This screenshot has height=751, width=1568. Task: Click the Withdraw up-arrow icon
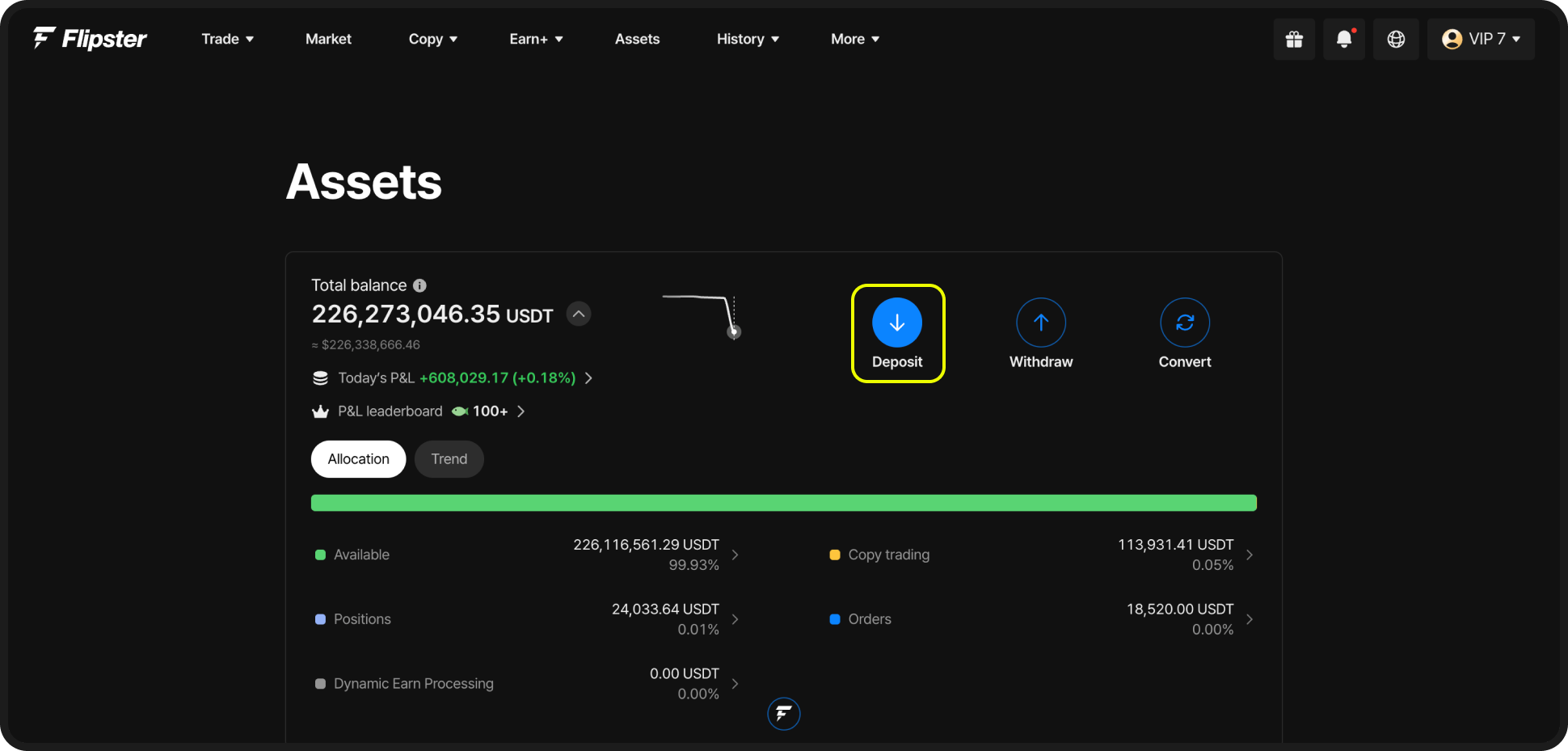pyautogui.click(x=1041, y=323)
